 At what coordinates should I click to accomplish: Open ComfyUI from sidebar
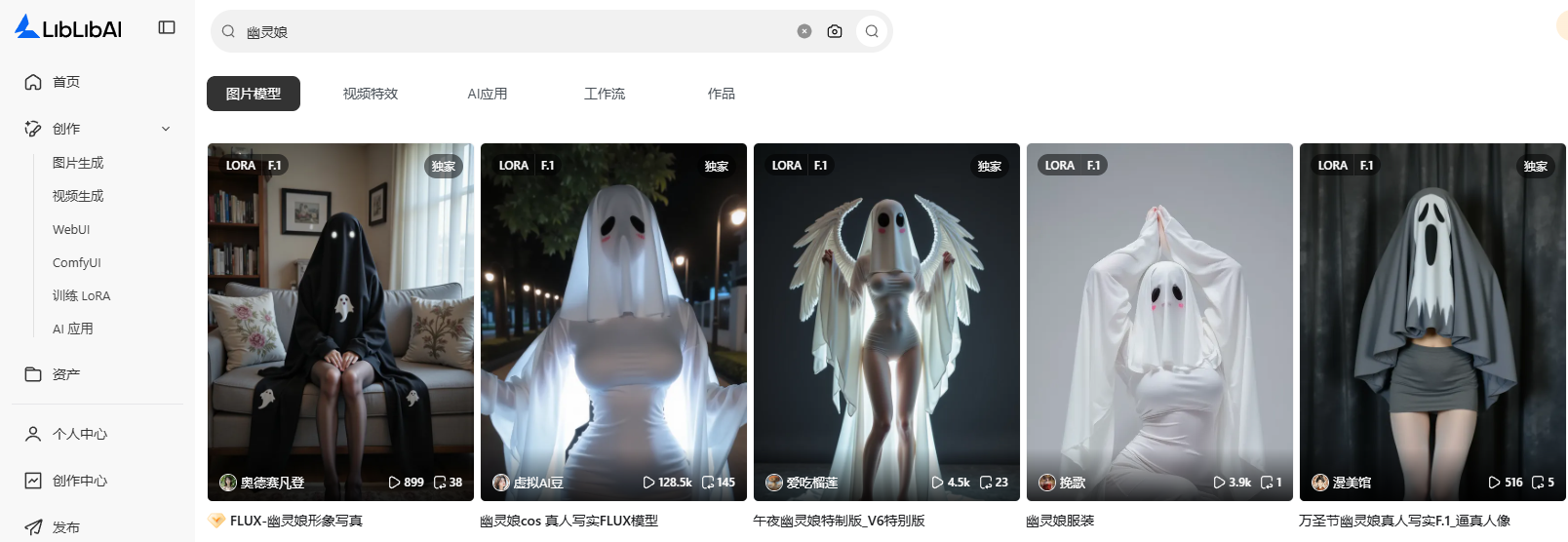pos(77,262)
